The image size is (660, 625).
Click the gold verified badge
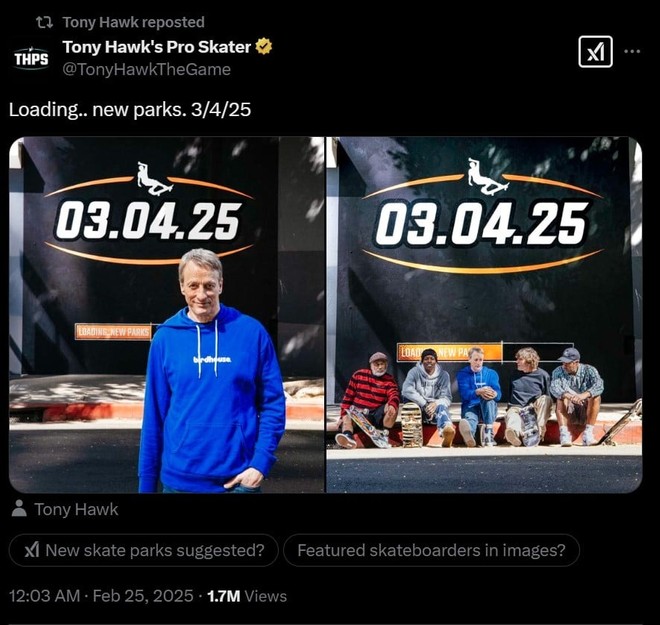[x=265, y=47]
